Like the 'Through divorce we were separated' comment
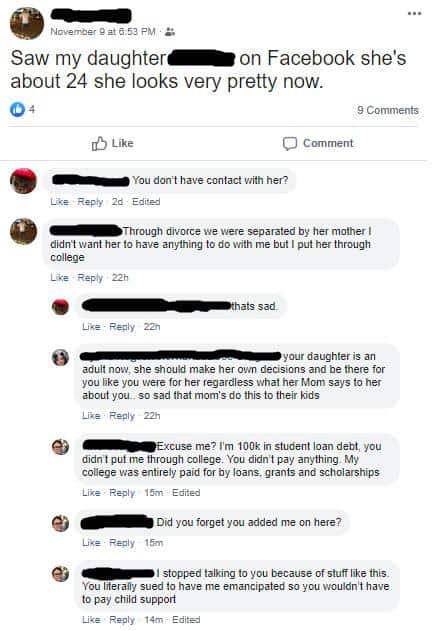 point(59,278)
